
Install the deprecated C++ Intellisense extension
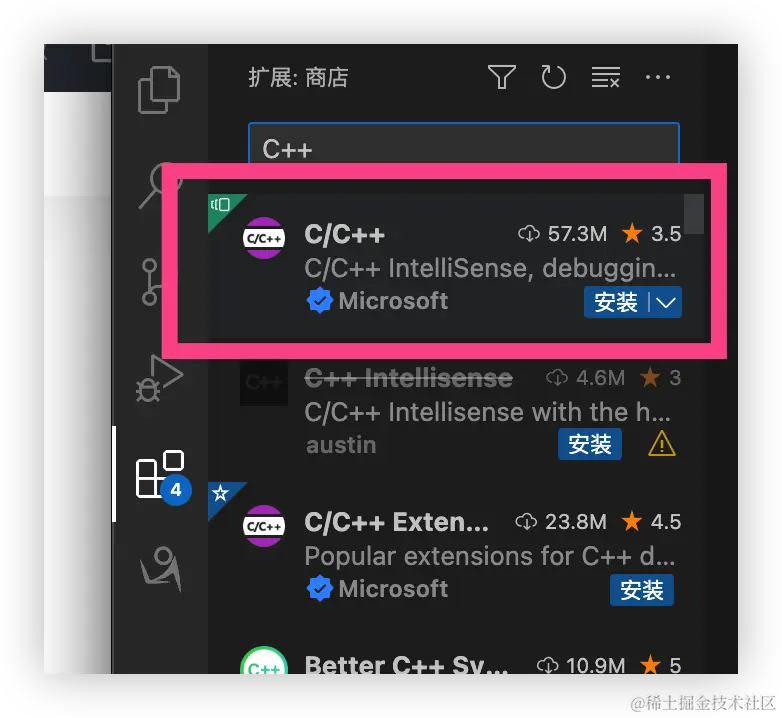(x=589, y=444)
